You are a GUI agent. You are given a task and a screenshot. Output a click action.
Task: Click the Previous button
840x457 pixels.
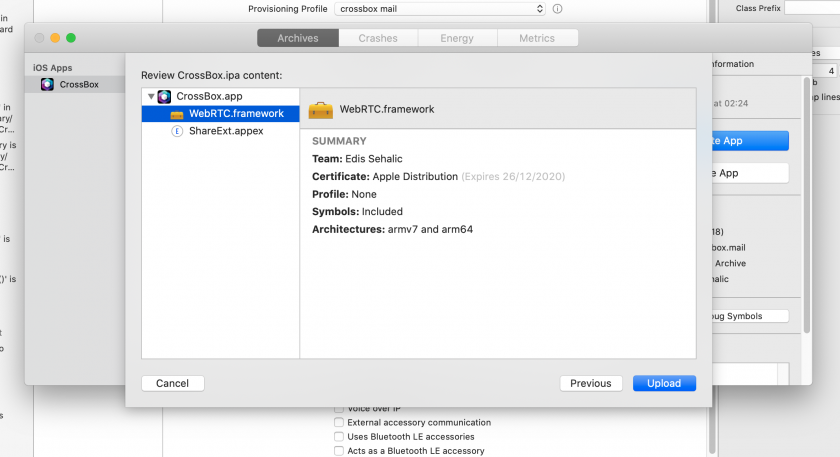click(591, 383)
